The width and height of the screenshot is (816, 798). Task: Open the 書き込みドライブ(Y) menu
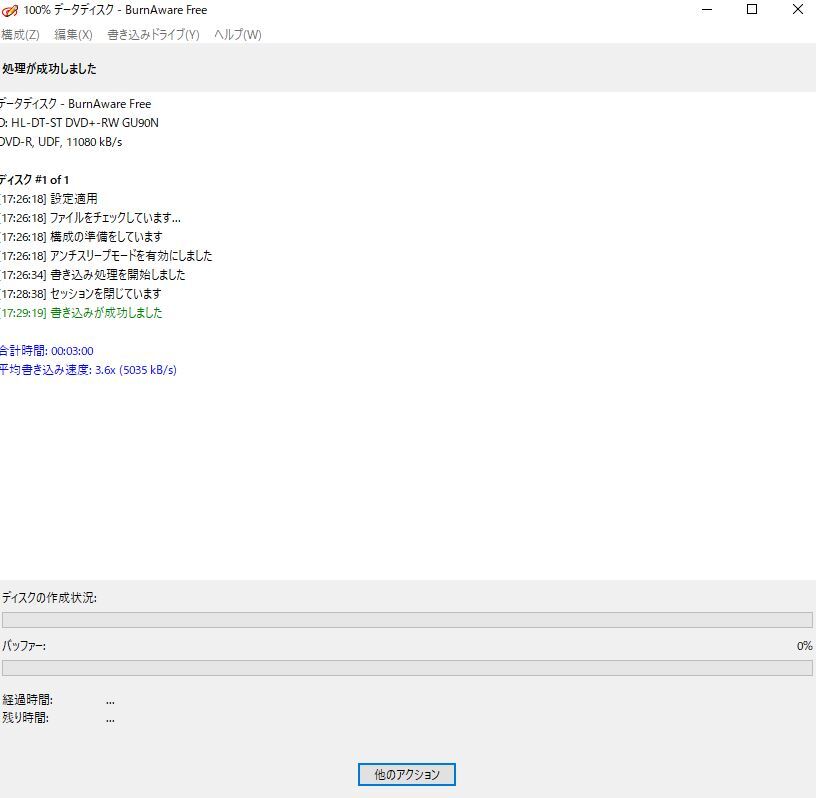[x=154, y=35]
